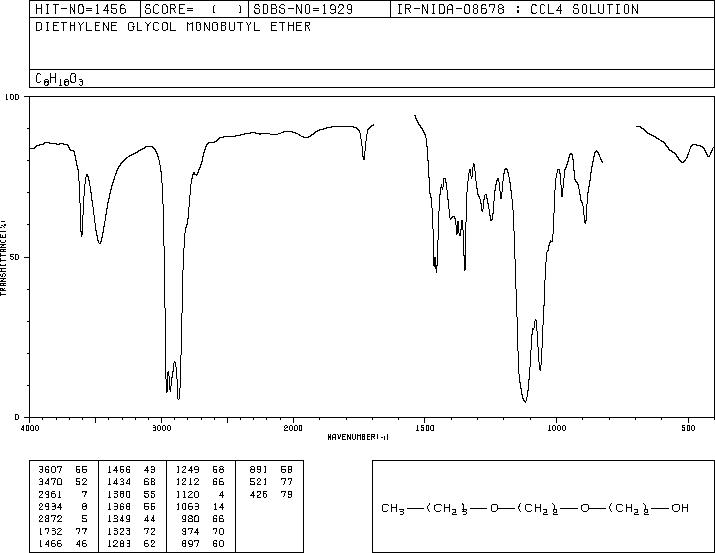The height and width of the screenshot is (553, 715).
Task: Select peak table entry 3470
Action: [50, 482]
